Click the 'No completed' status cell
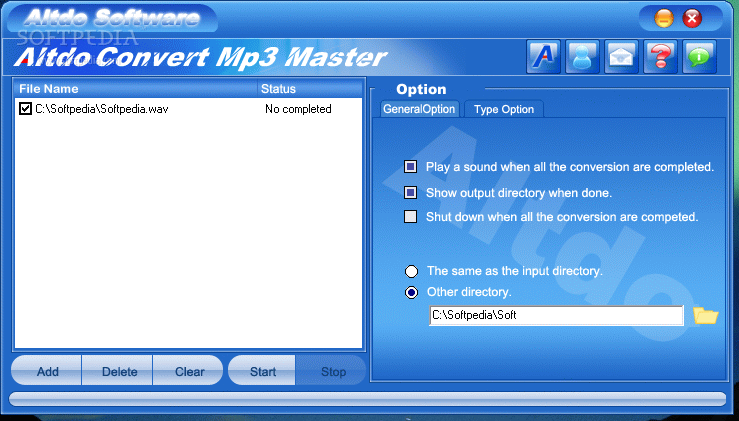The image size is (739, 421). pos(298,109)
